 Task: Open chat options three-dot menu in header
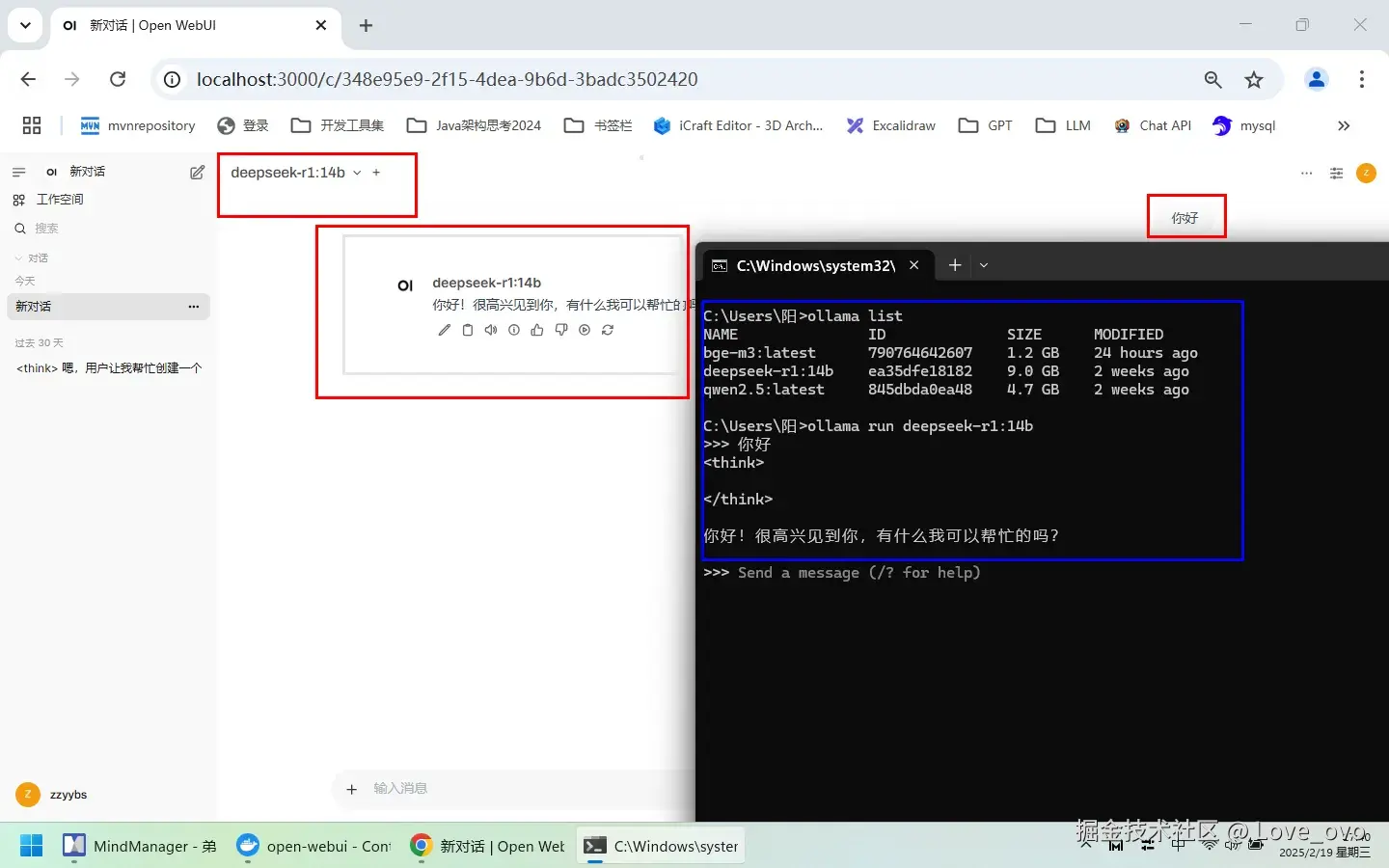[x=1306, y=174]
